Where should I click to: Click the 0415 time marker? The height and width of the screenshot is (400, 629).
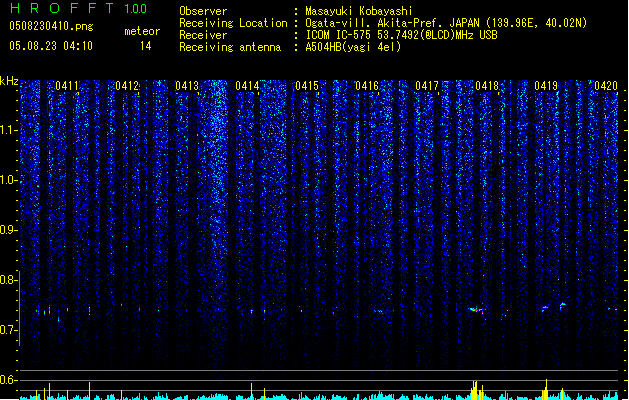coord(307,86)
